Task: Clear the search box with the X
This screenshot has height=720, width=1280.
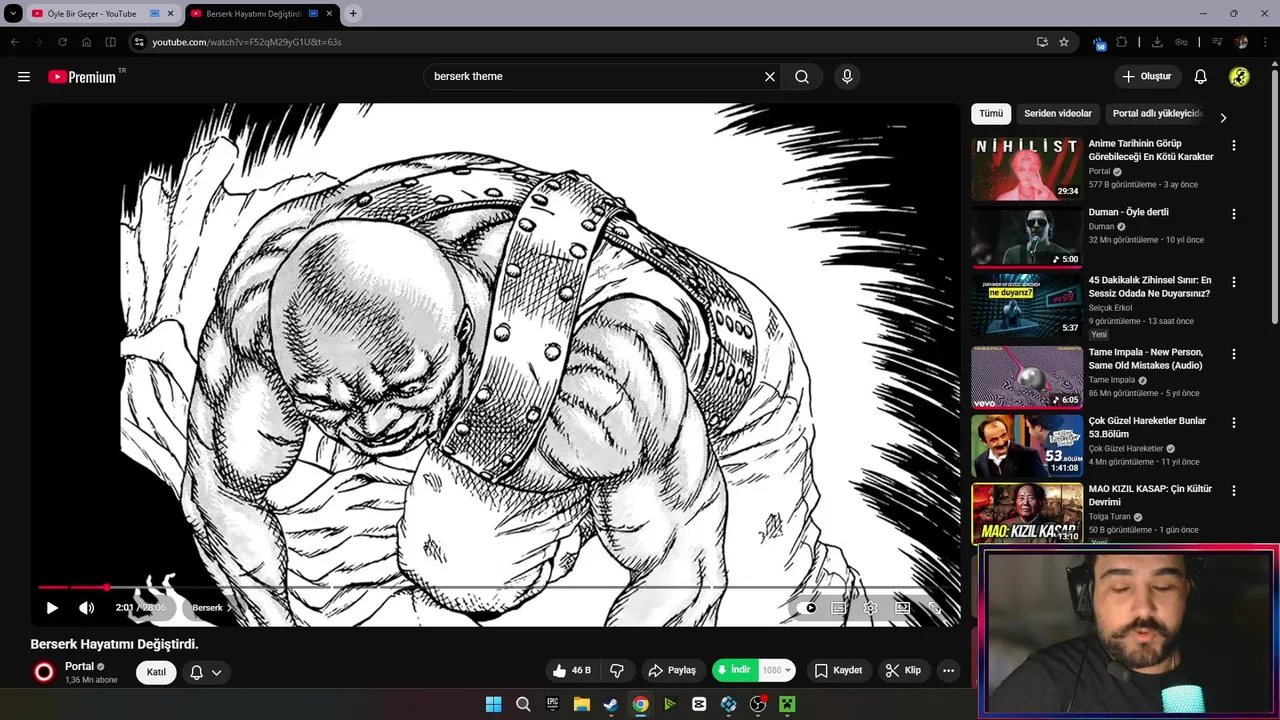Action: tap(770, 77)
